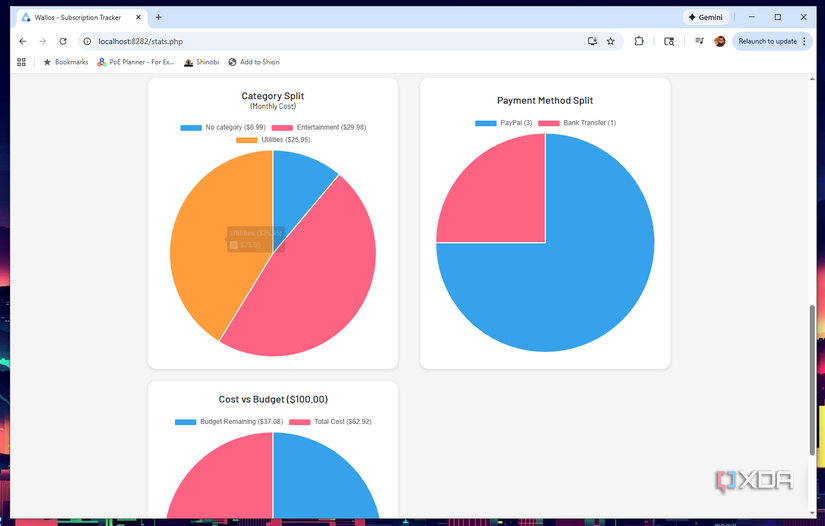Open the media controls icon

point(699,41)
